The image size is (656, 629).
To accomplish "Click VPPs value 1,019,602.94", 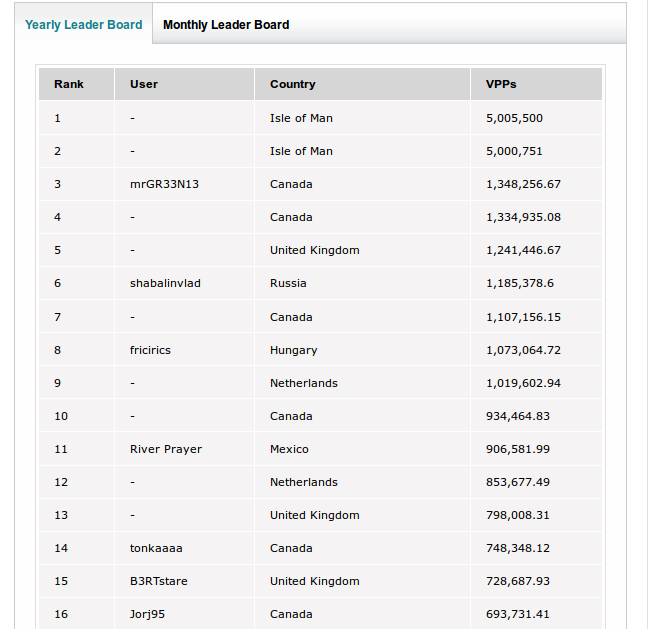I will click(x=523, y=383).
